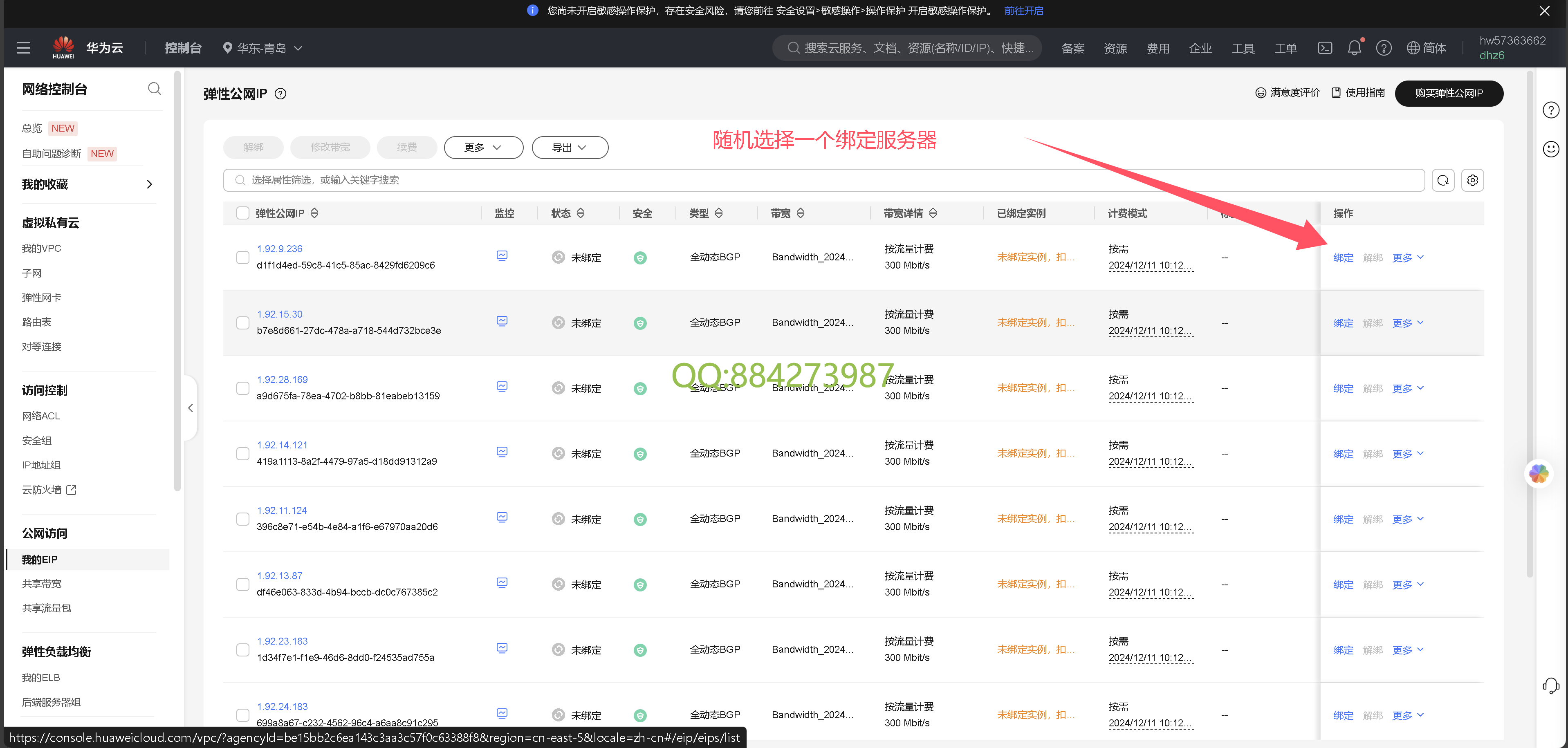1568x748 pixels.
Task: View monitoring chart for 1.92.9.236
Action: click(x=502, y=255)
